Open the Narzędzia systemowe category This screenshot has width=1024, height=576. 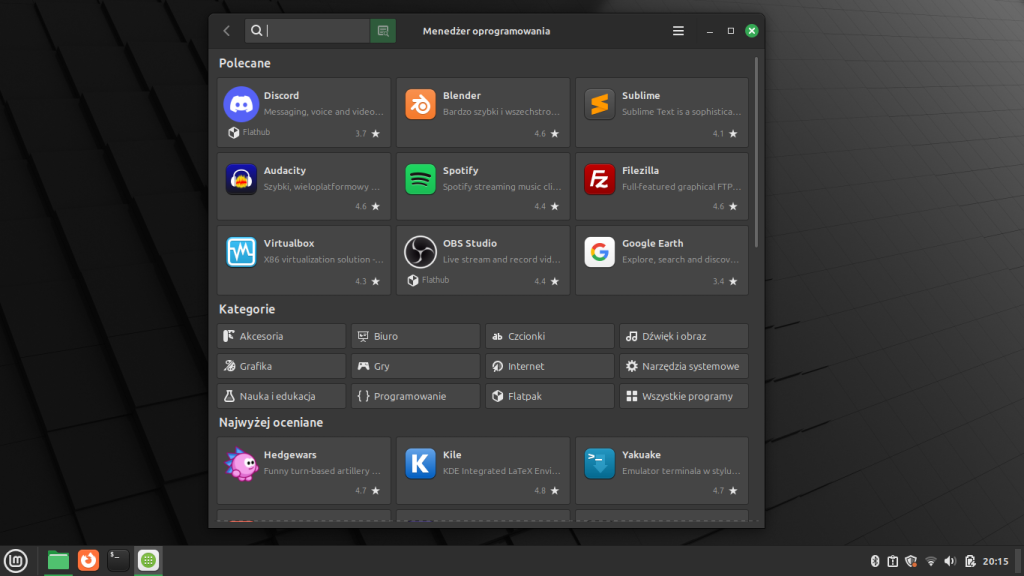tap(684, 366)
